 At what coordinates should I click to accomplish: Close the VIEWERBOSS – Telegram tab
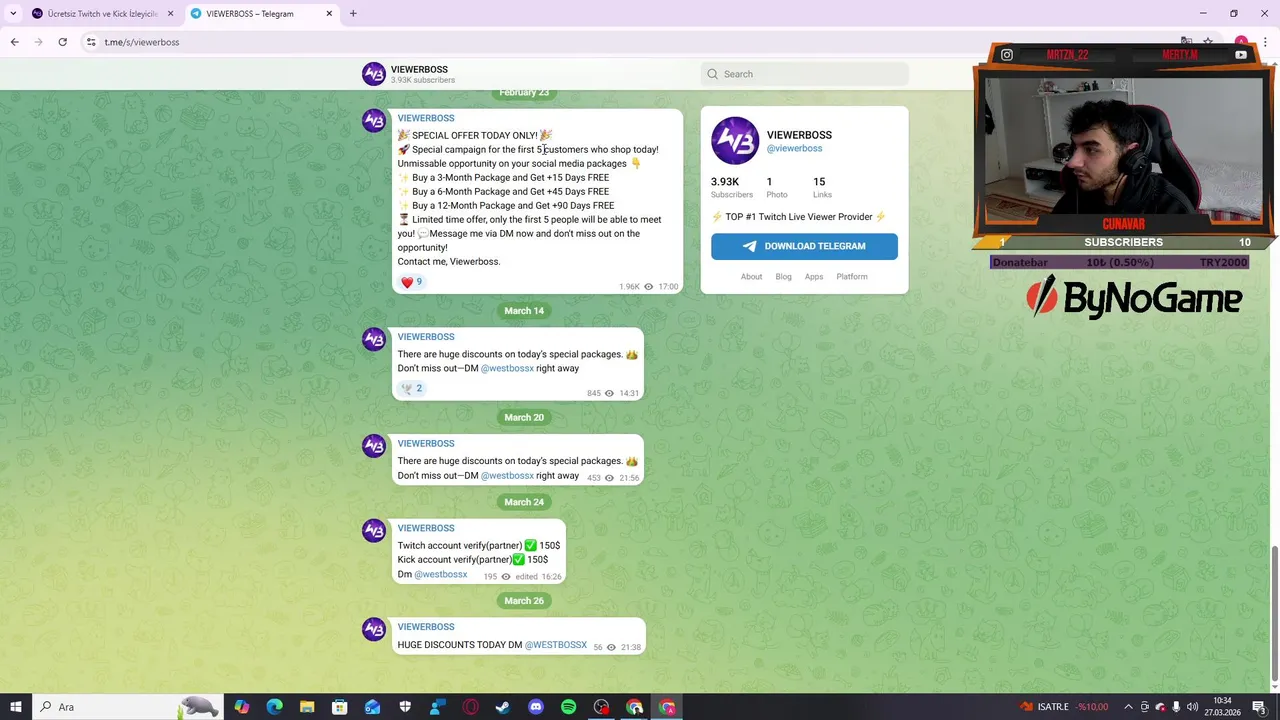329,13
